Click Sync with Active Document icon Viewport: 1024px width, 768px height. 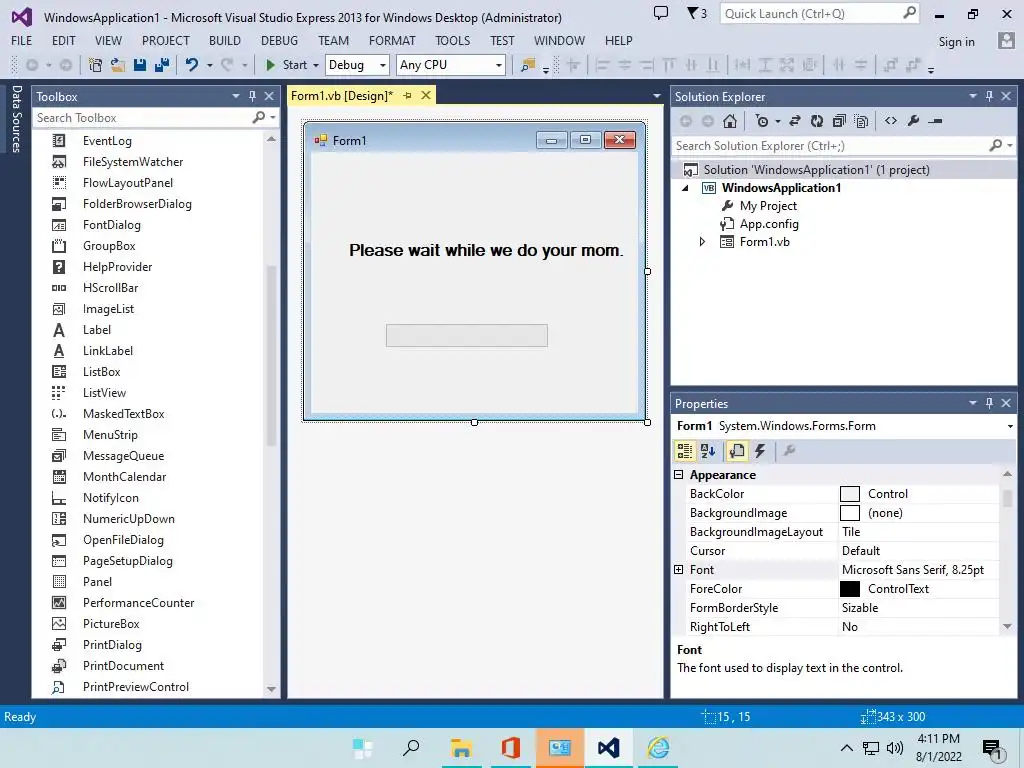point(795,121)
